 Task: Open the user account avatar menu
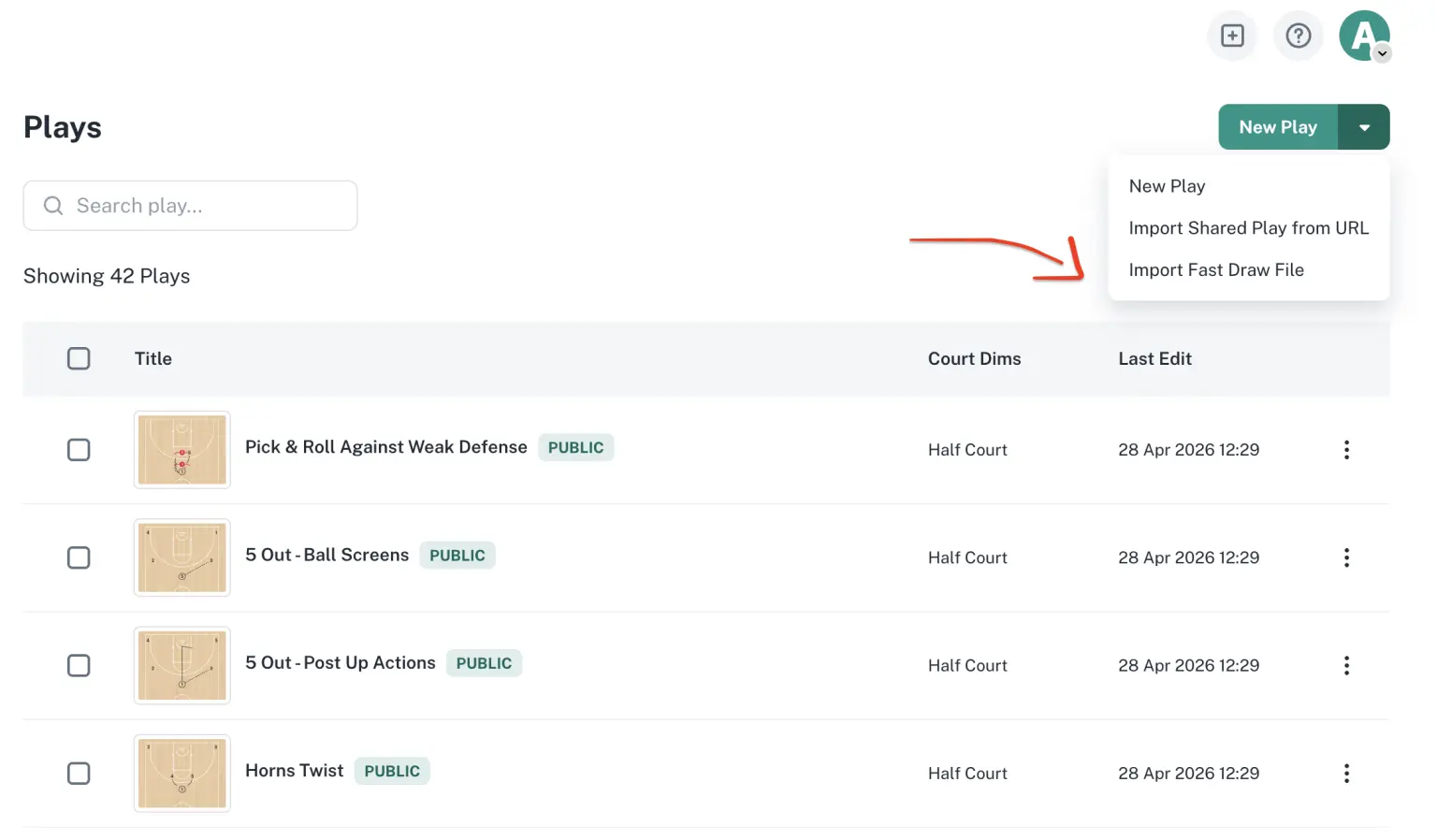coord(1365,36)
